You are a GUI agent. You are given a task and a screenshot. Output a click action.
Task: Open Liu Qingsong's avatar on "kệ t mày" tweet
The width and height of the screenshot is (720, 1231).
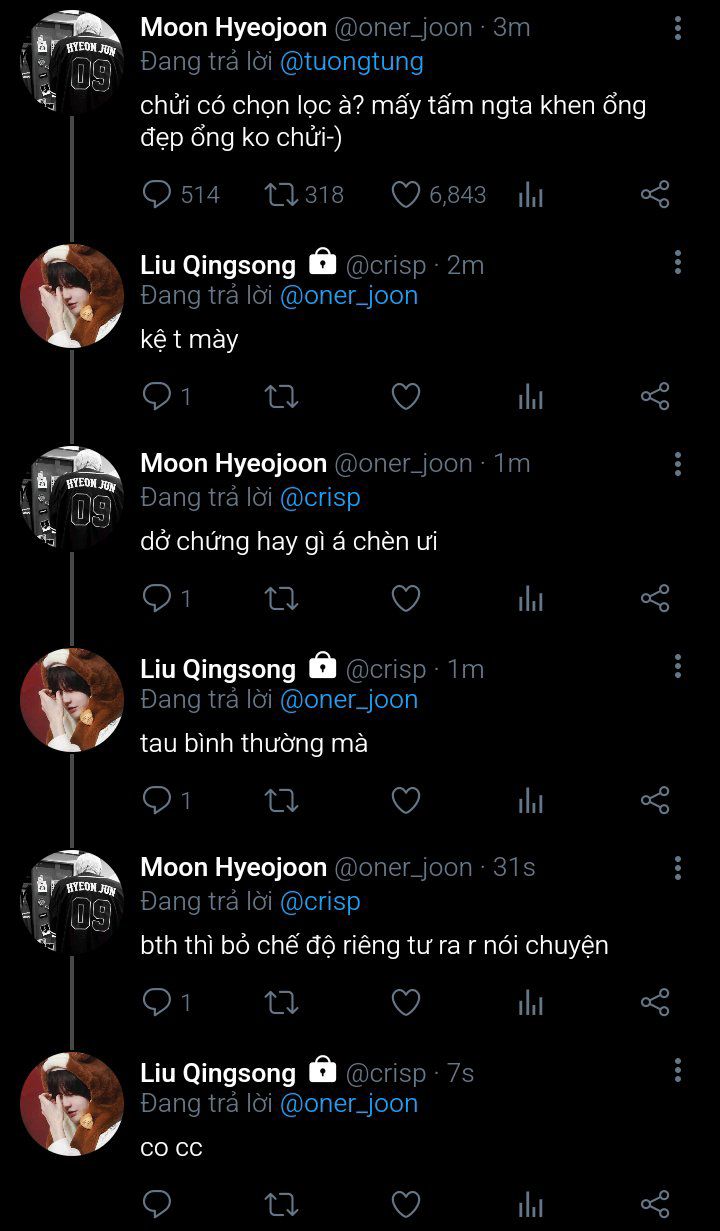72,296
